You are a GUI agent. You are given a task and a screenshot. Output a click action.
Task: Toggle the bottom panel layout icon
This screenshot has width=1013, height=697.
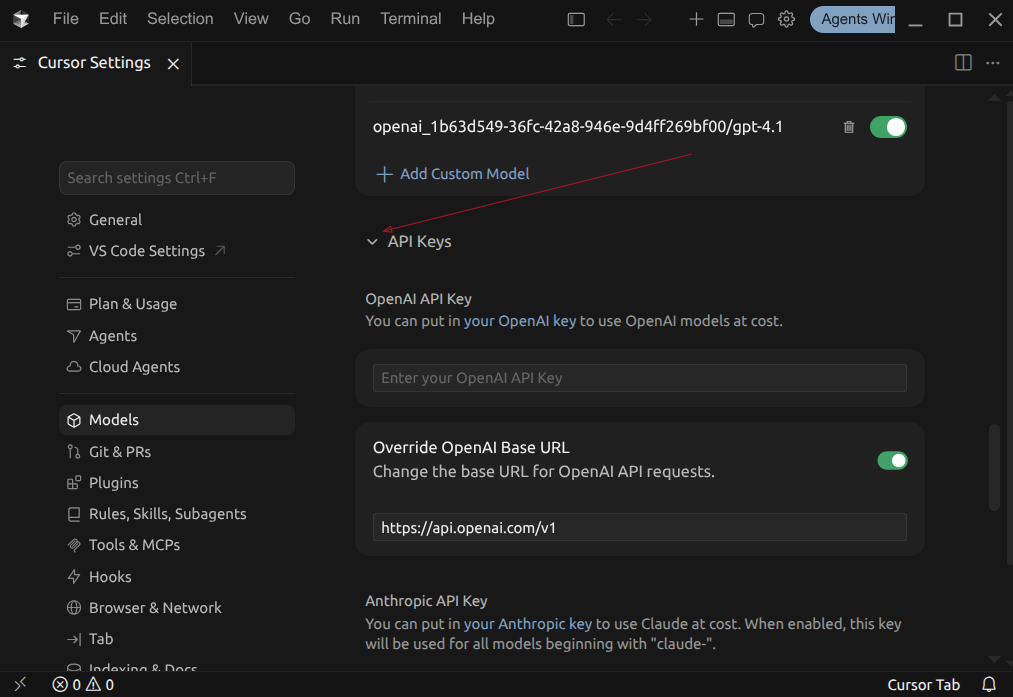click(726, 19)
